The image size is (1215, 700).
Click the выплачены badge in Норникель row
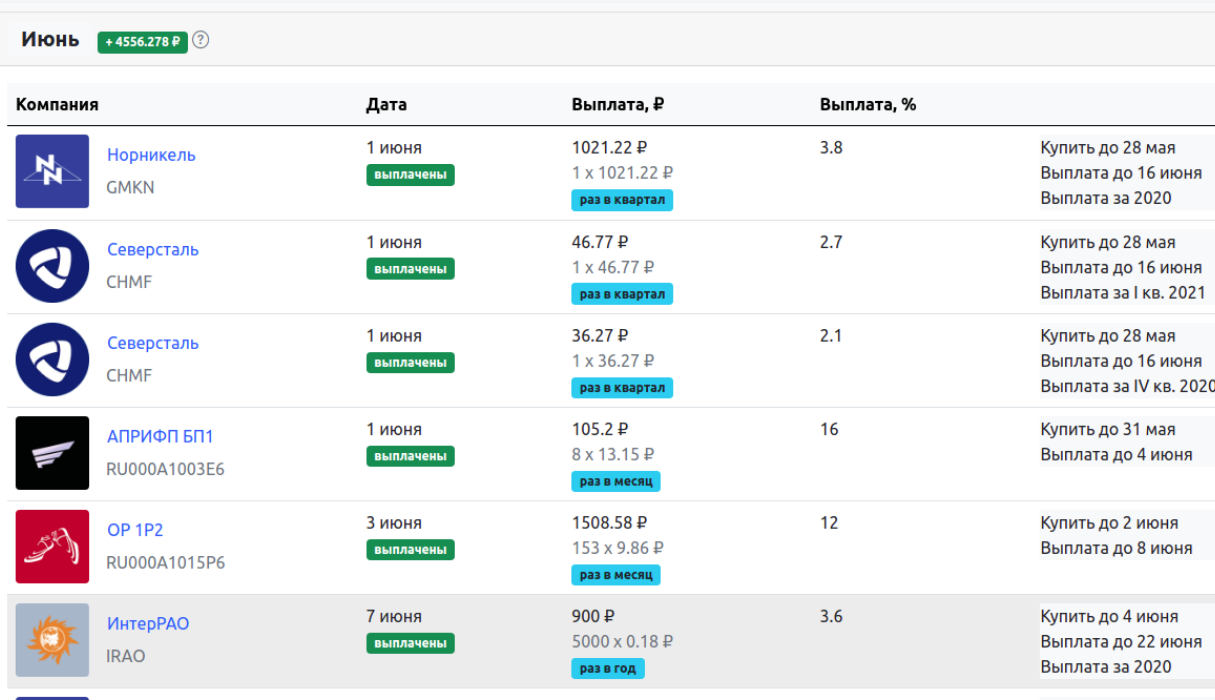tap(410, 175)
